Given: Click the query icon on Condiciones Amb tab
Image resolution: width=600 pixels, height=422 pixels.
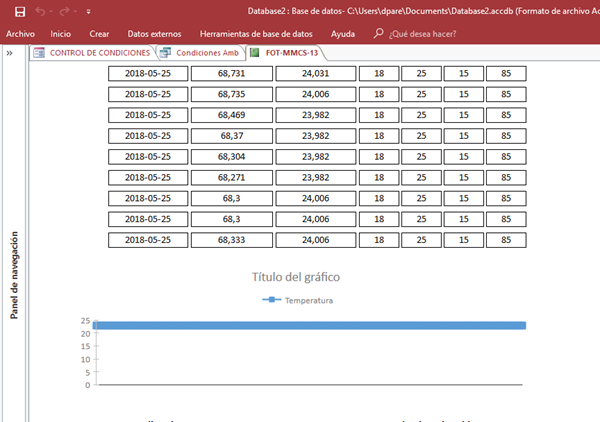Looking at the screenshot, I should [165, 53].
